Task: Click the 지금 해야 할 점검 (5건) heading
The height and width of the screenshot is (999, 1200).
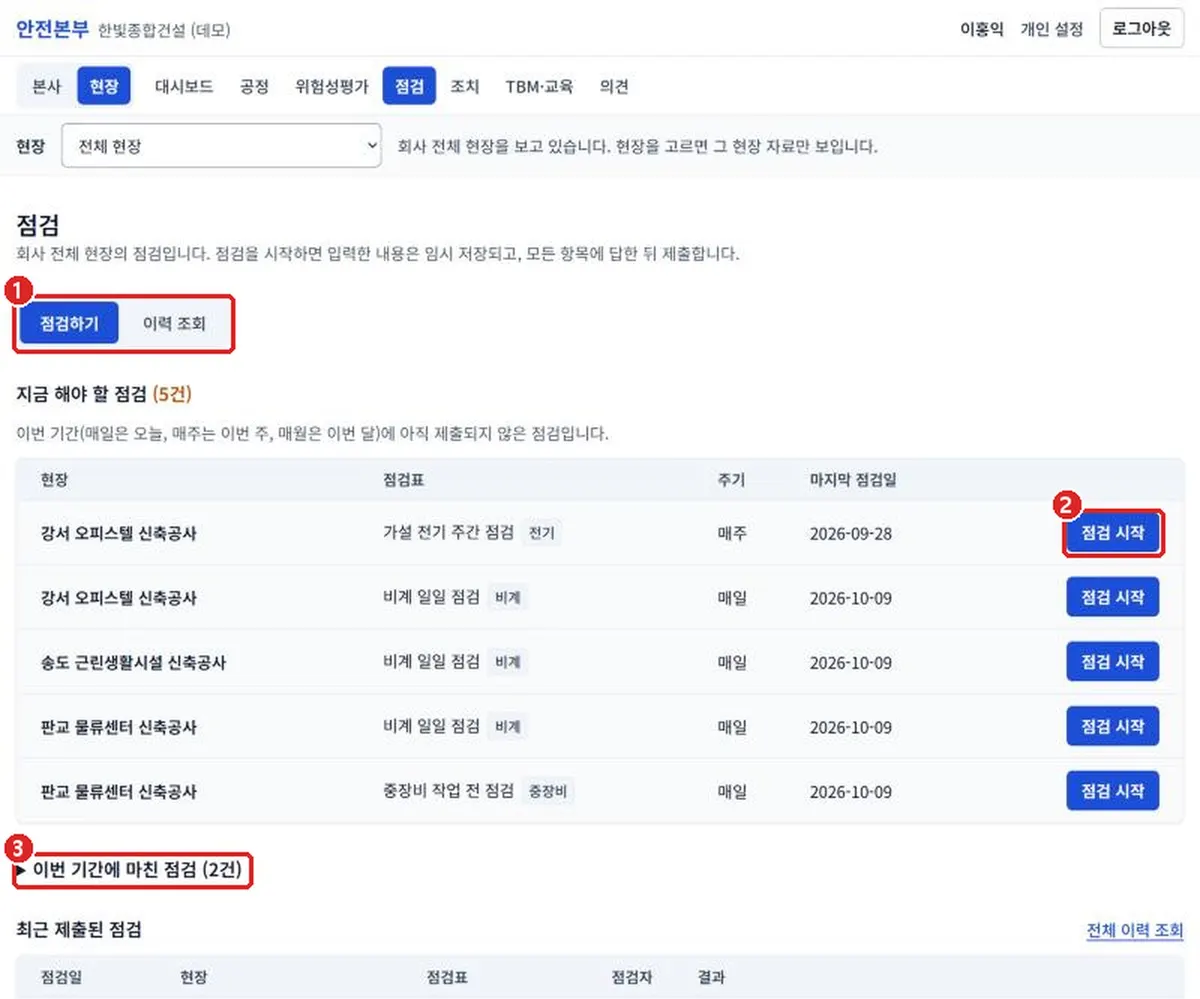Action: 105,395
